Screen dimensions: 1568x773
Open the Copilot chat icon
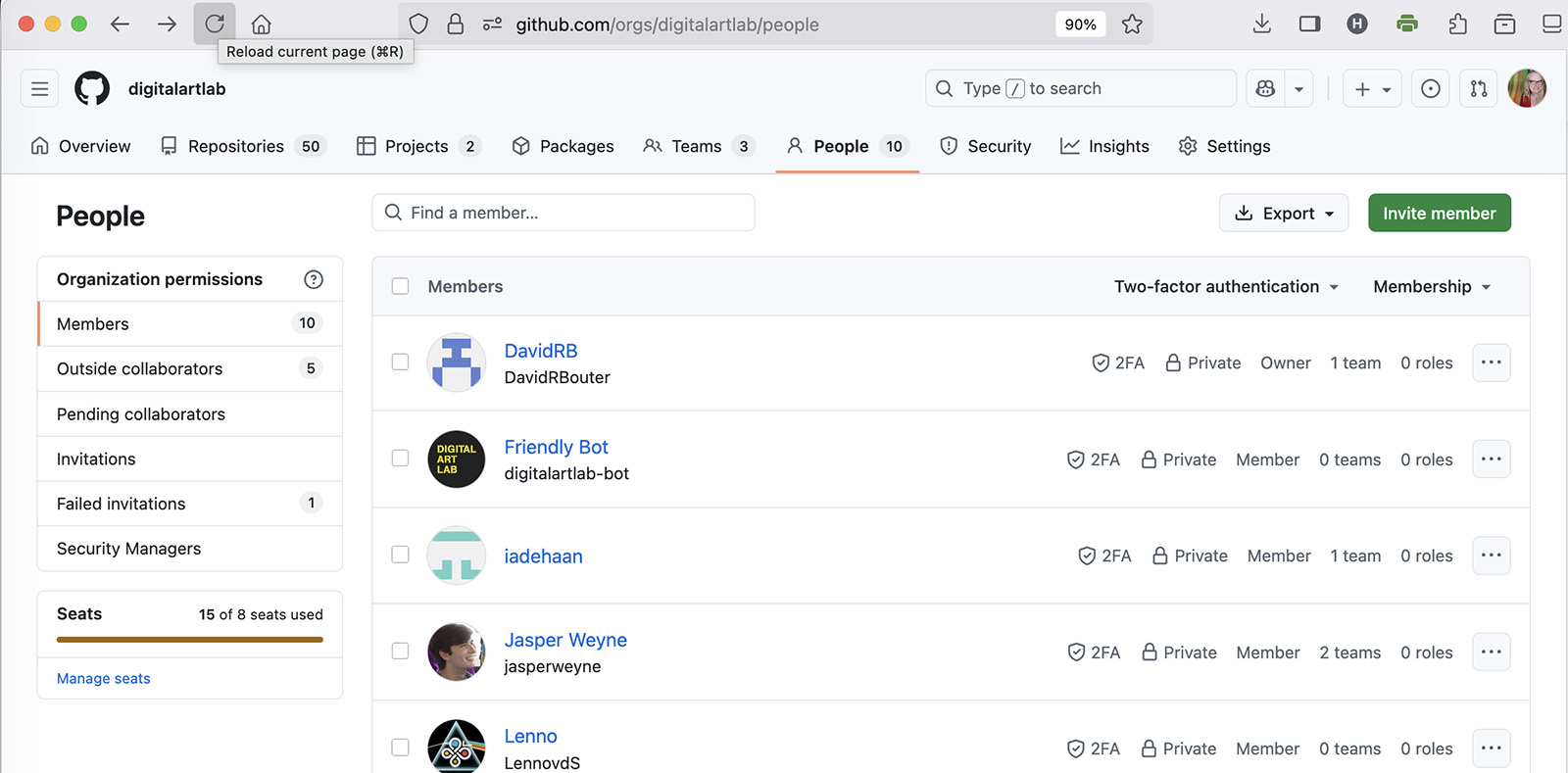pos(1265,89)
